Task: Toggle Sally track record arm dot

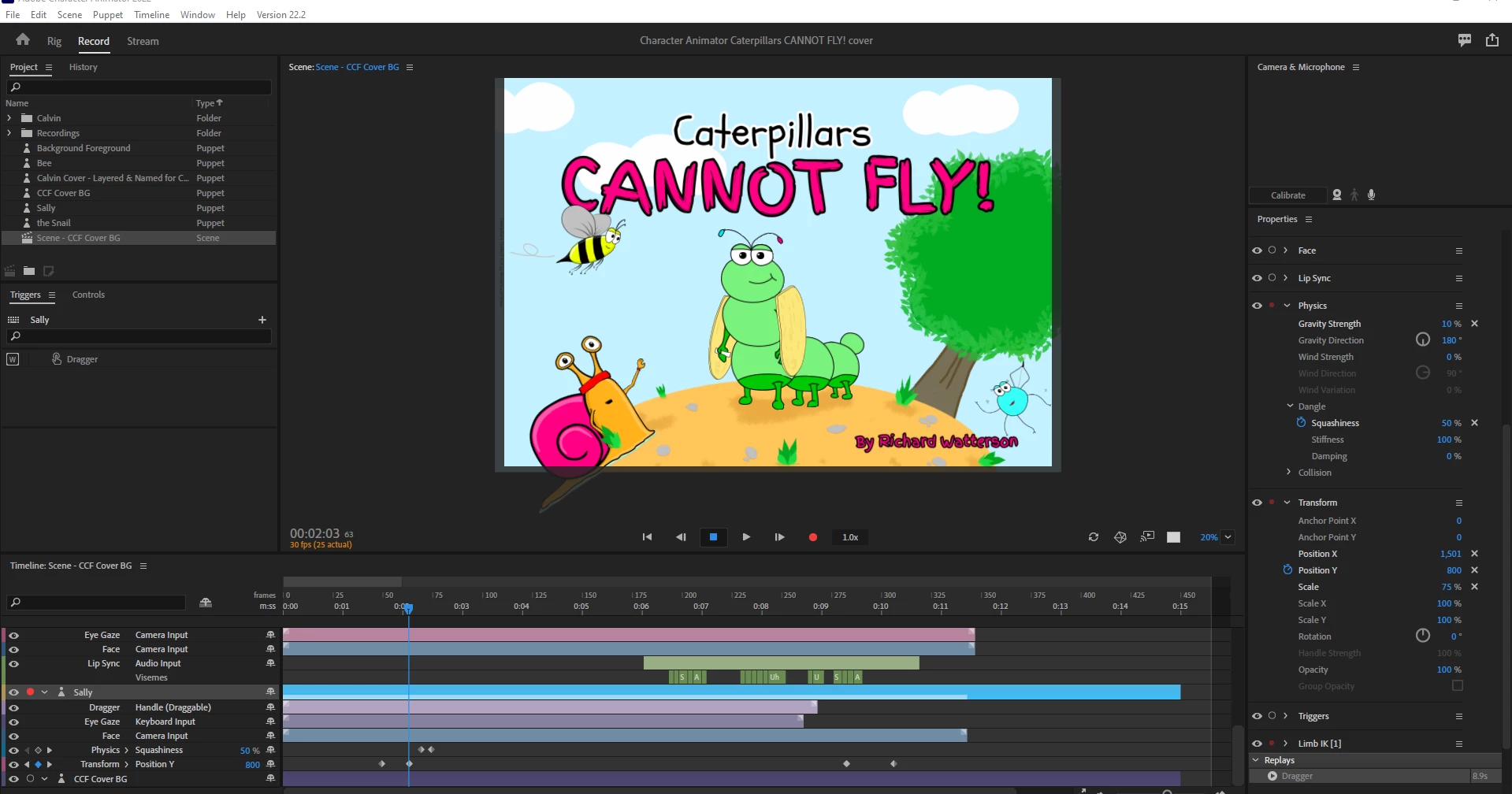Action: click(x=30, y=692)
